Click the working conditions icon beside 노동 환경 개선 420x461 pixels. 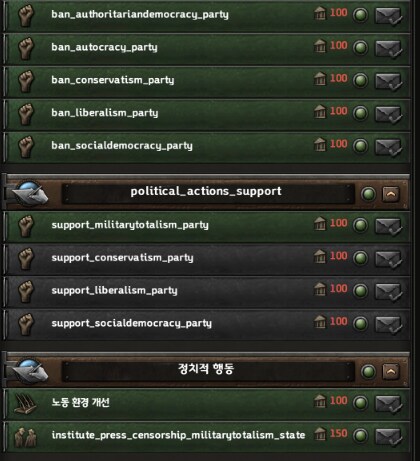(x=25, y=403)
